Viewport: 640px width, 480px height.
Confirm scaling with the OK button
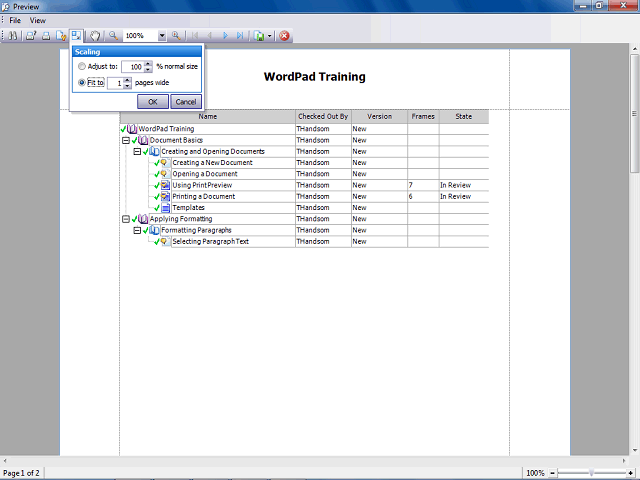[x=153, y=102]
